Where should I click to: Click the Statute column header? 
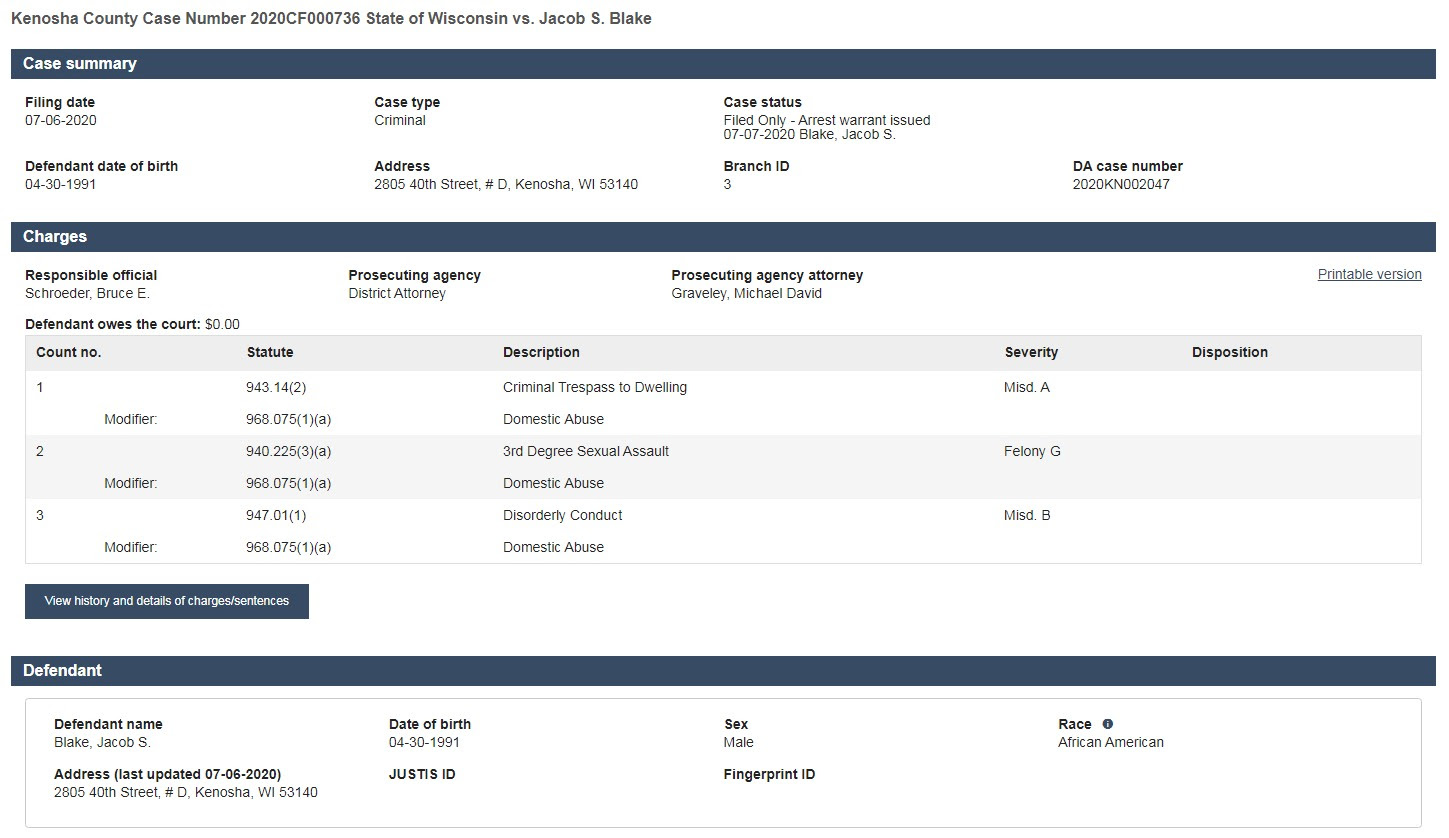(x=270, y=353)
